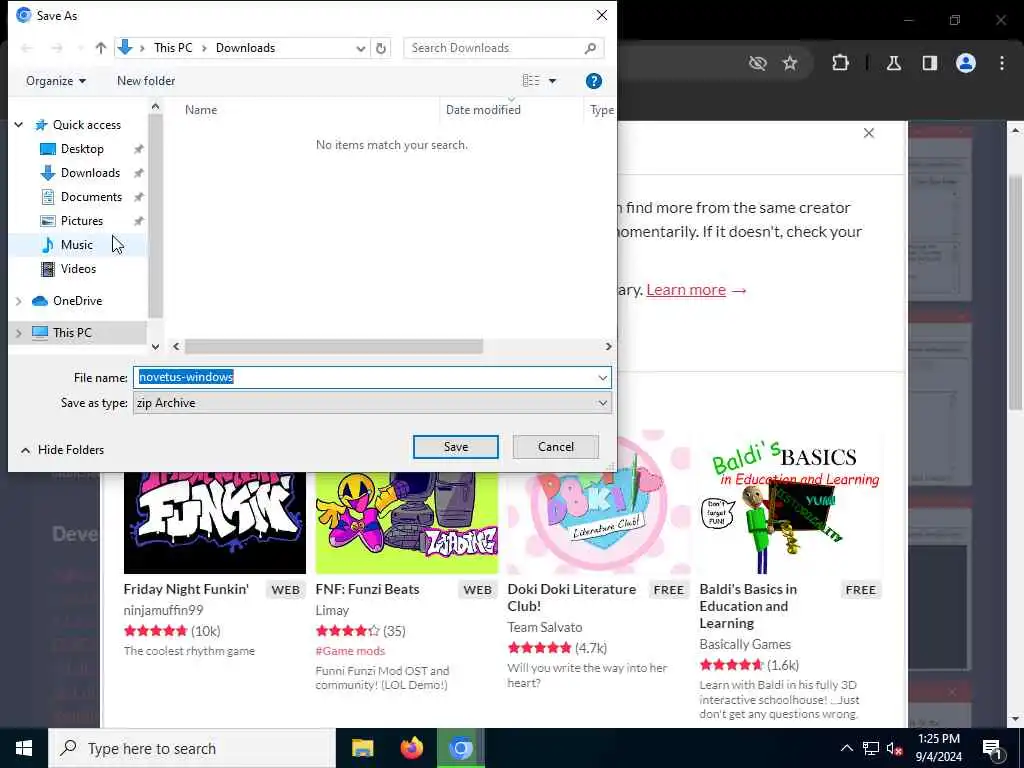Open Chrome extensions puzzle icon
This screenshot has width=1024, height=768.
840,63
